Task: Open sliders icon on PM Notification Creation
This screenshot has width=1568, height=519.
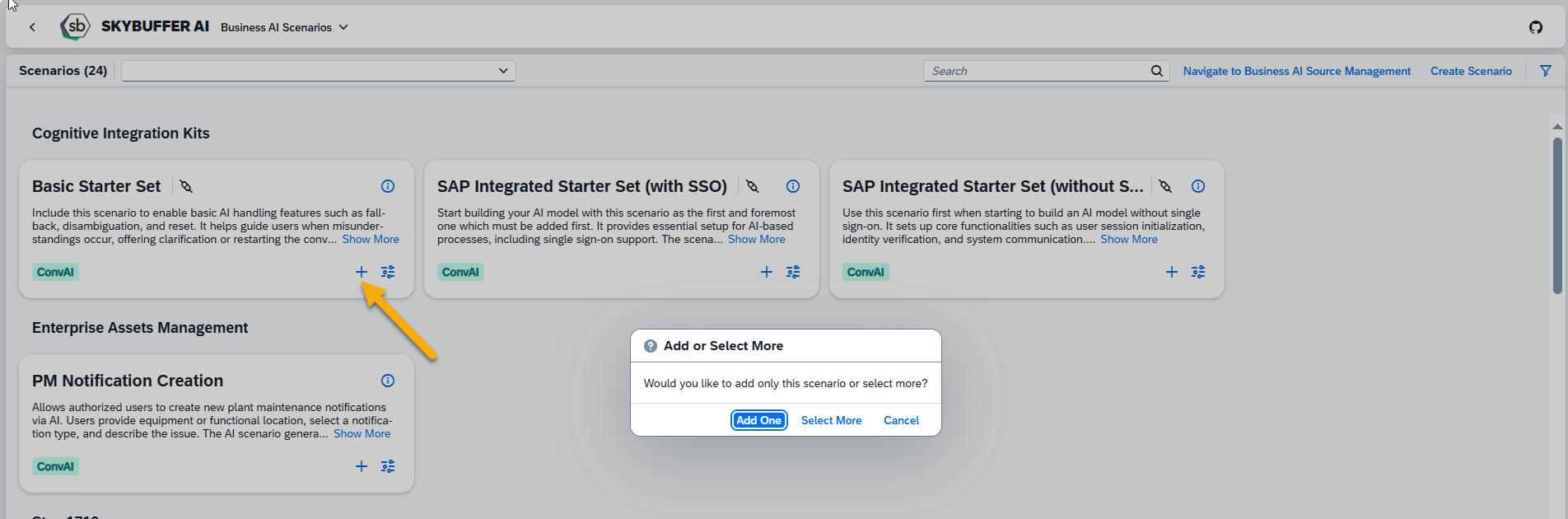Action: [388, 466]
